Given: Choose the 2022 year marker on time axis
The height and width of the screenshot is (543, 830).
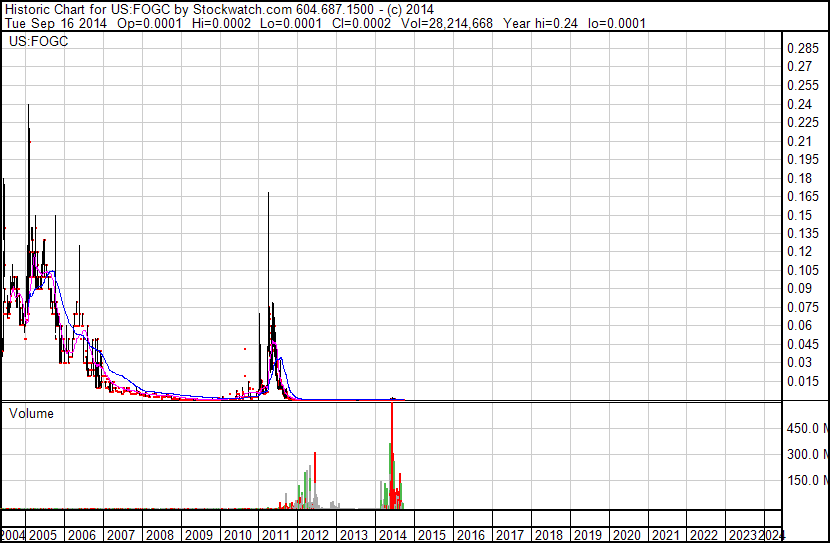Looking at the screenshot, I should pyautogui.click(x=703, y=535).
